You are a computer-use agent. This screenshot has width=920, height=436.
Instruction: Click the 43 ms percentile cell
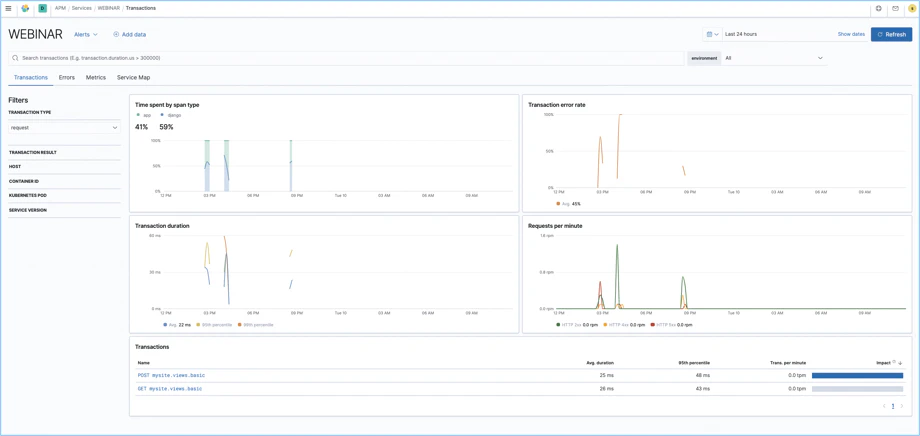pos(703,388)
